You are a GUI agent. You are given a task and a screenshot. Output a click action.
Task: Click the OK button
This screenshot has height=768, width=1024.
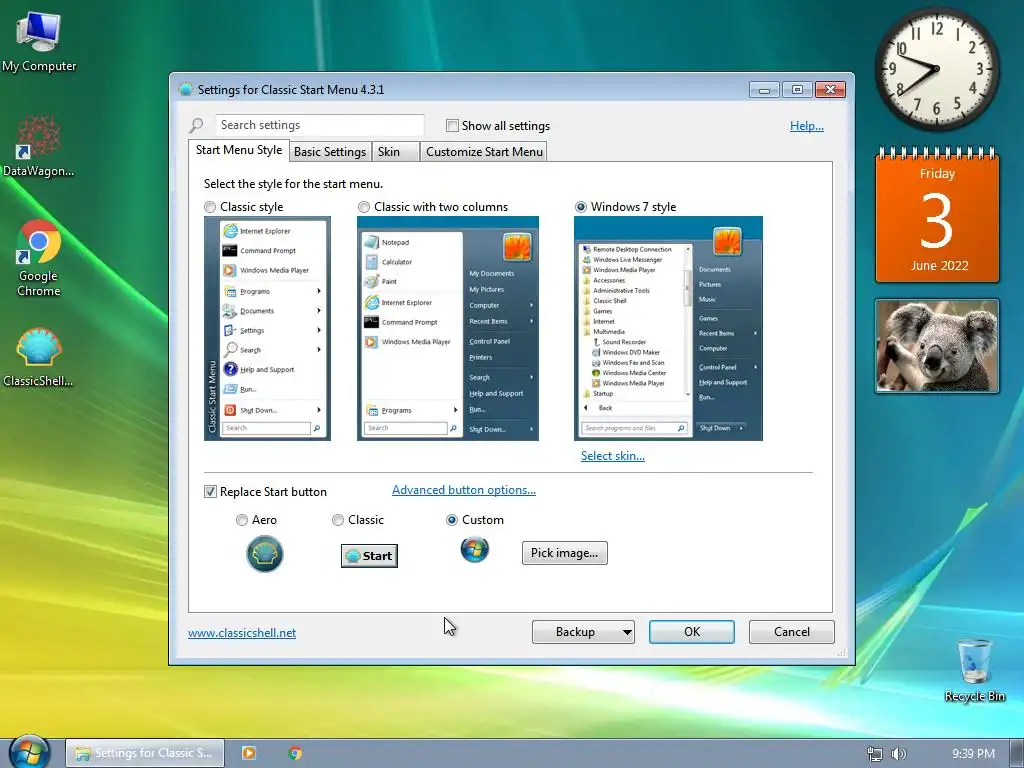pos(692,632)
